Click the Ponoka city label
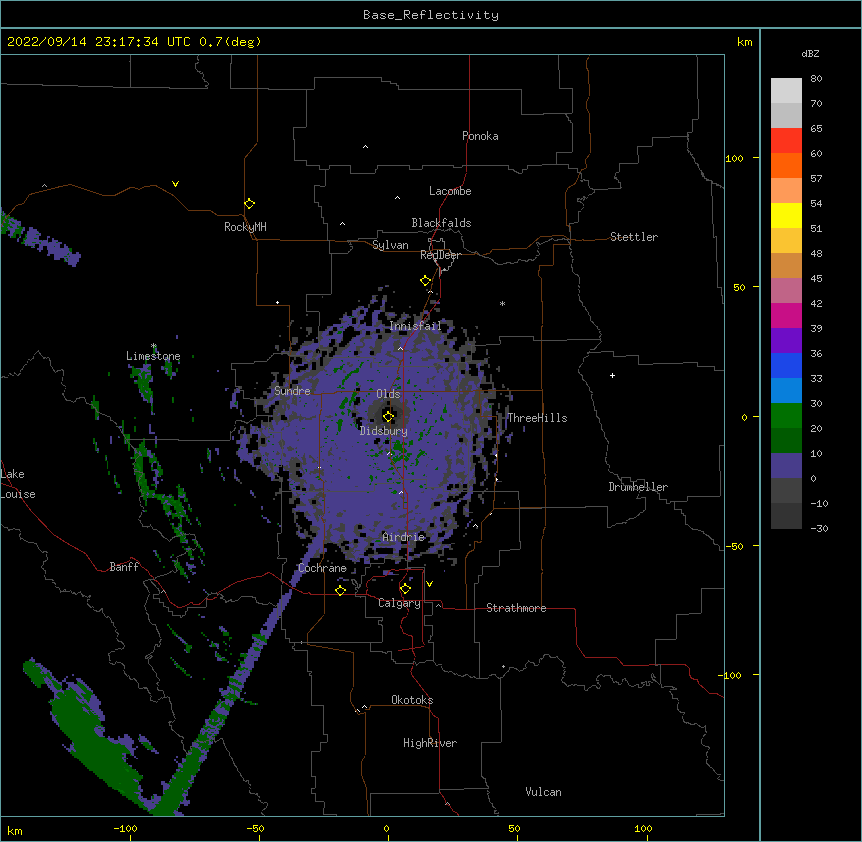The image size is (862, 842). (x=480, y=136)
